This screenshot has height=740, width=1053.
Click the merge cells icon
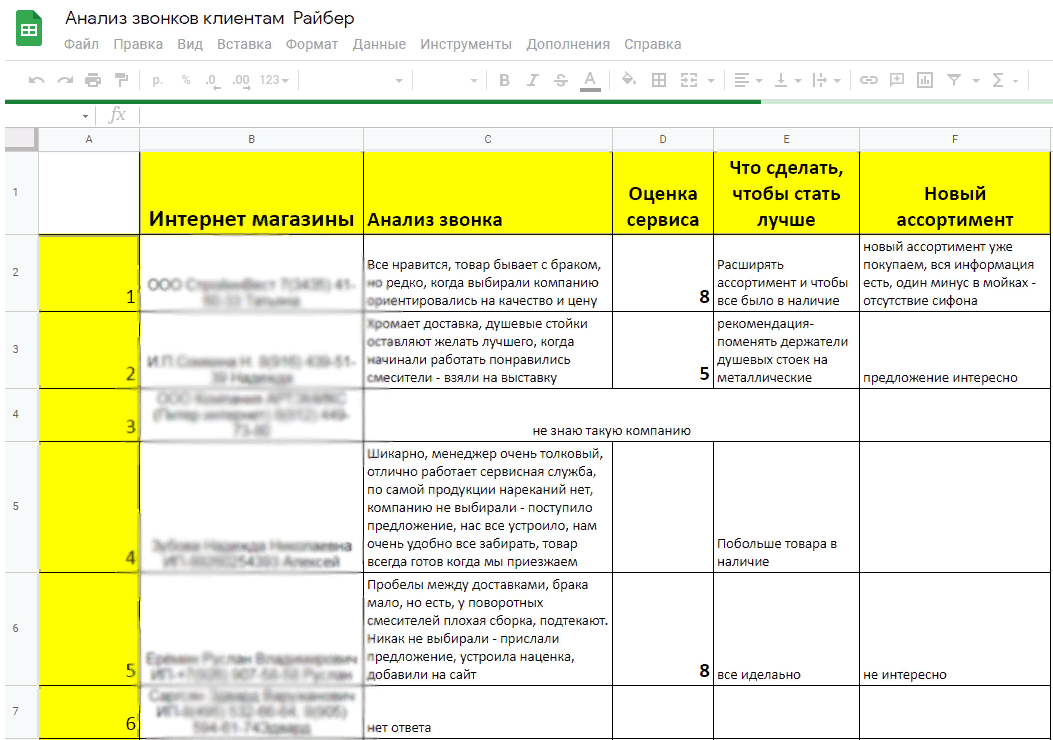point(689,81)
